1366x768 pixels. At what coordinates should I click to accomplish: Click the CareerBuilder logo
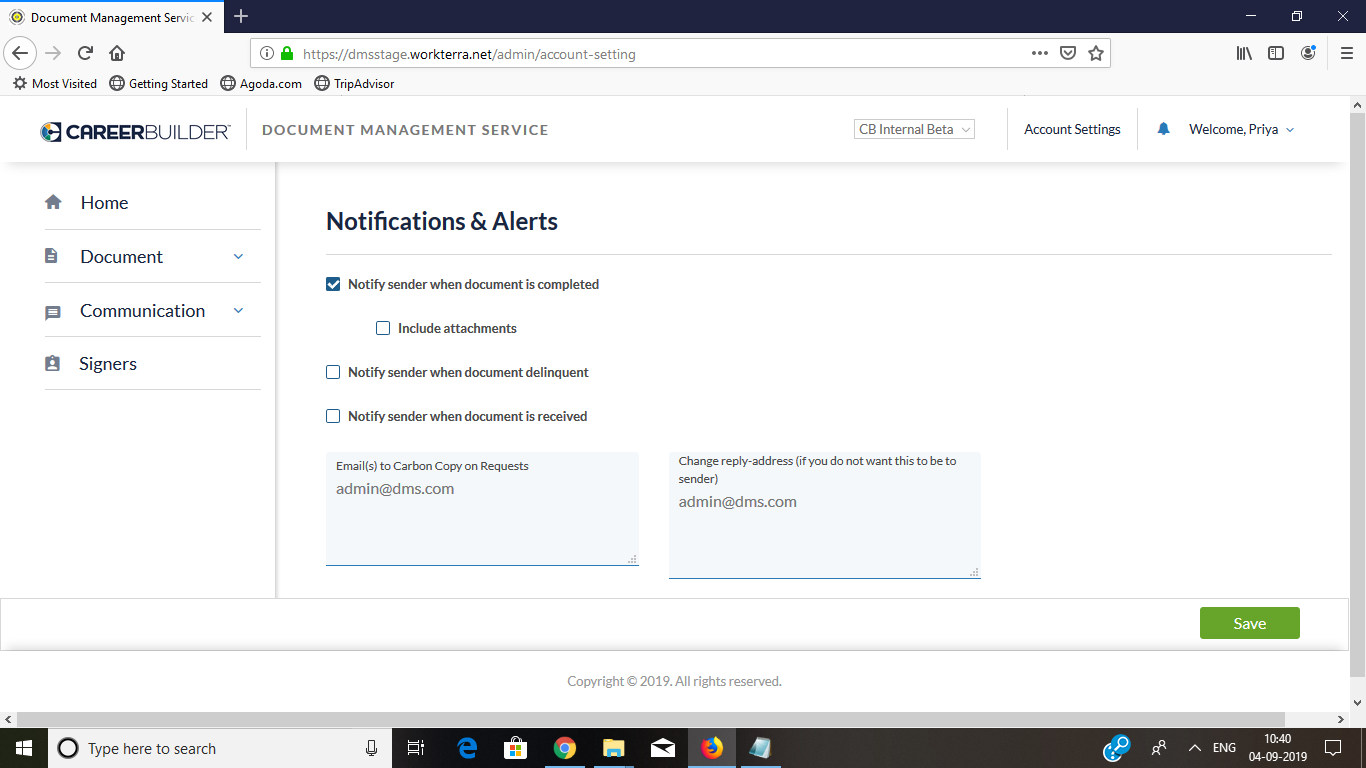coord(135,129)
